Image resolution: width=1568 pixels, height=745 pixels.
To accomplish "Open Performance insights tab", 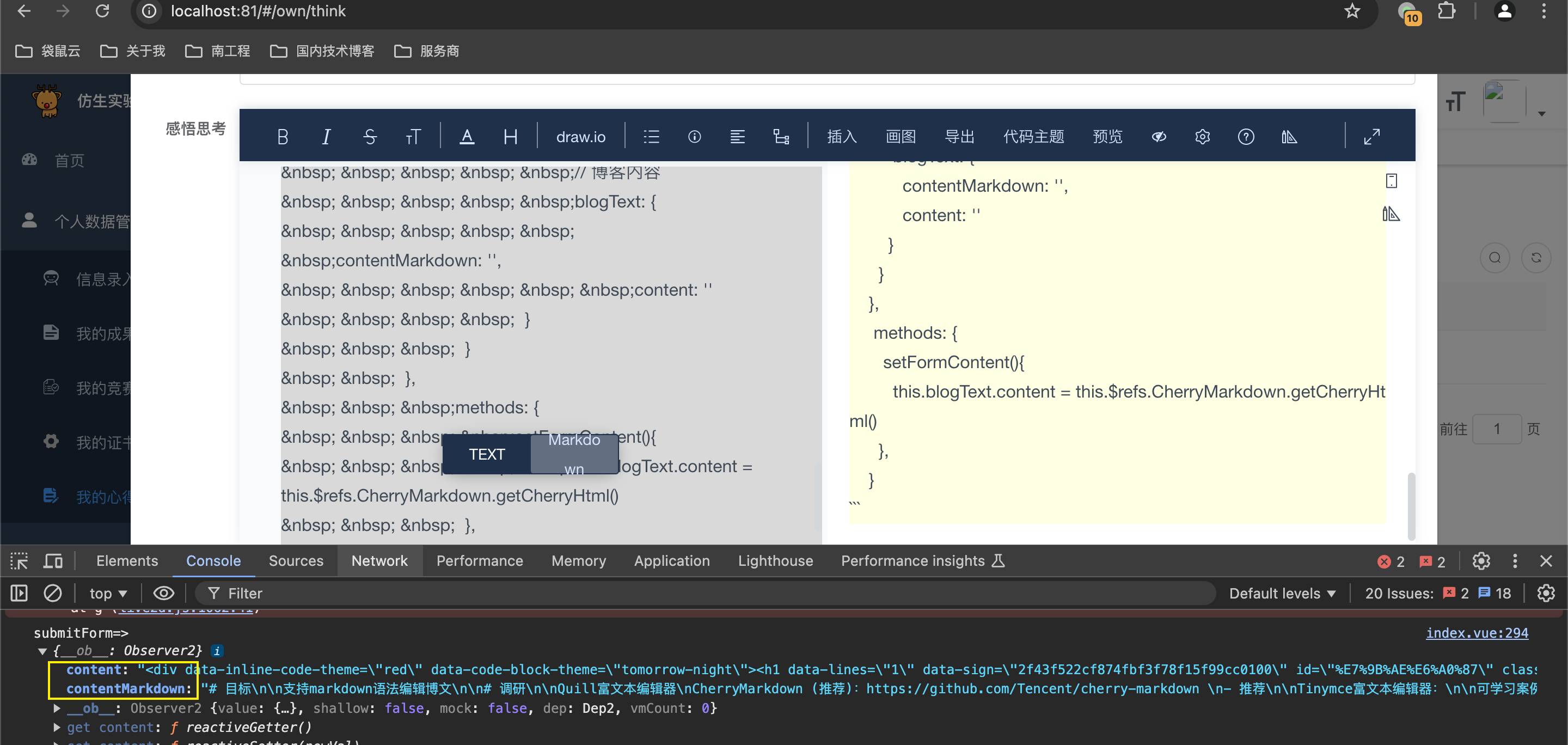I will coord(923,560).
